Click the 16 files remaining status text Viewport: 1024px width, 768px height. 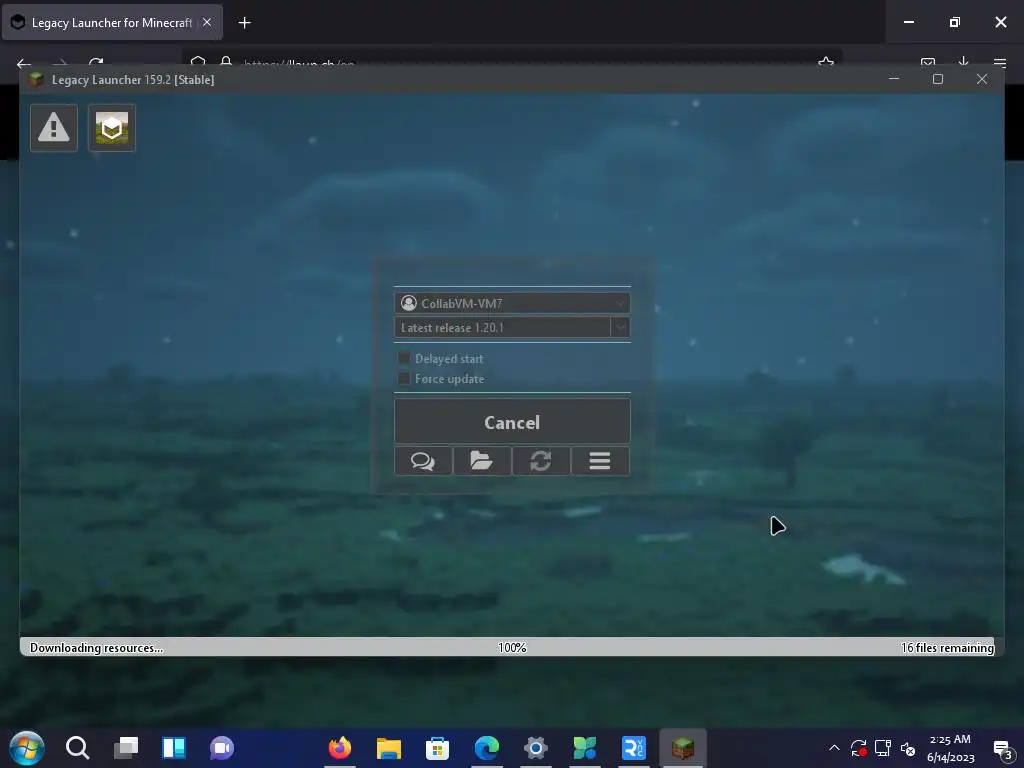point(947,647)
